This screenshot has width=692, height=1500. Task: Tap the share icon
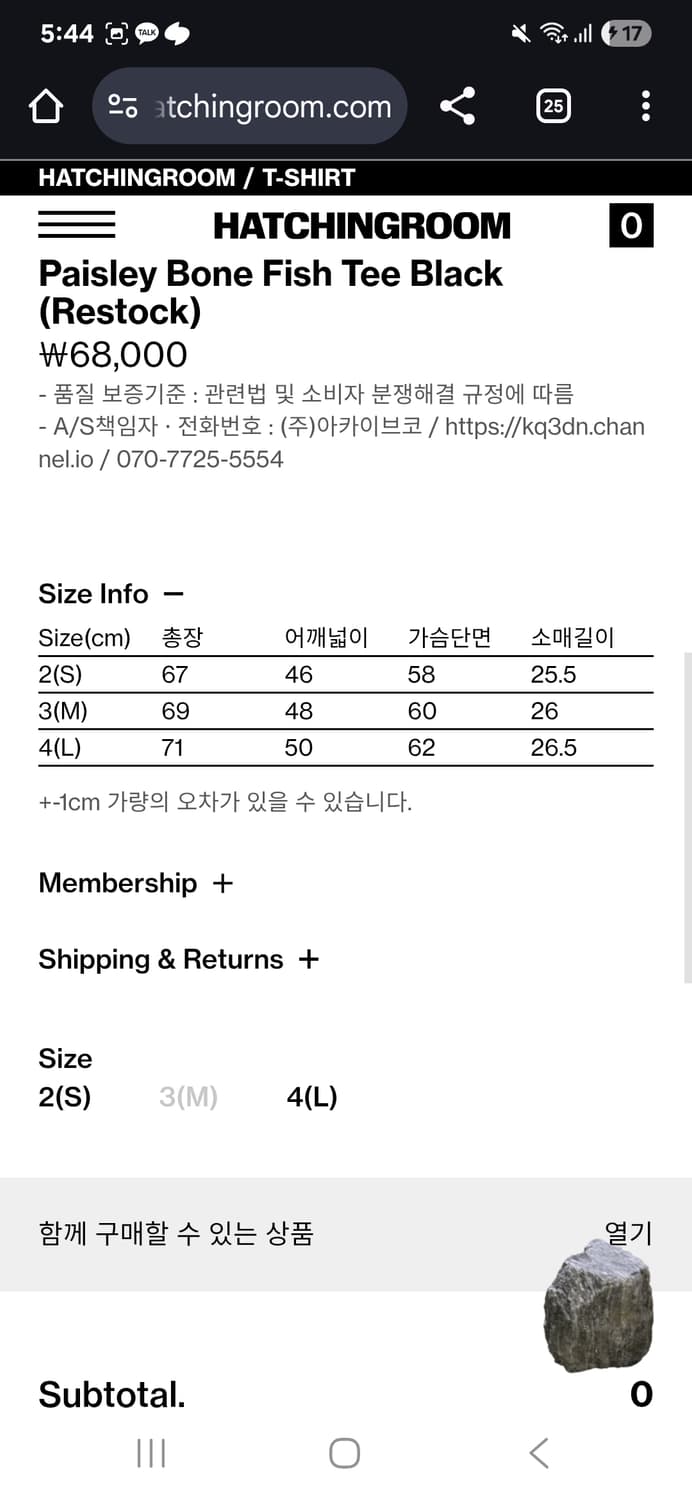(x=457, y=106)
